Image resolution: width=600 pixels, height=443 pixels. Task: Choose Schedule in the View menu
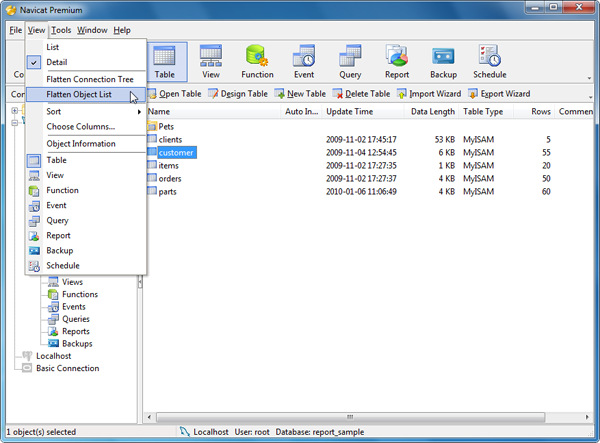[86, 265]
